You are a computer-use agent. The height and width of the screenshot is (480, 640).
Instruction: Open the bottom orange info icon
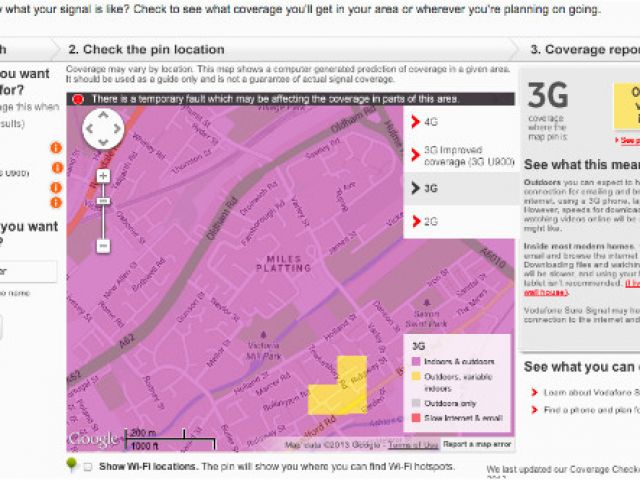tap(56, 202)
